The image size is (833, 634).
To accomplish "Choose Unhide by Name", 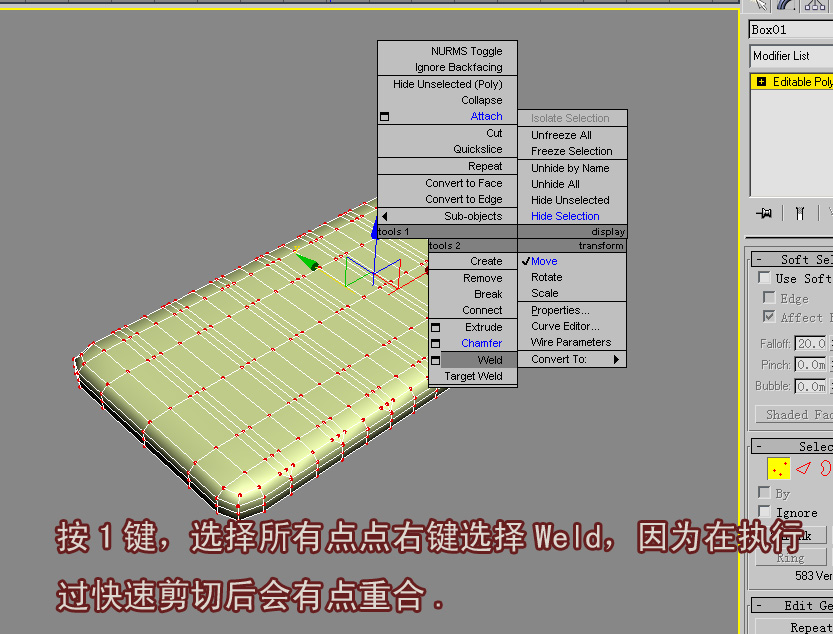I will 570,168.
